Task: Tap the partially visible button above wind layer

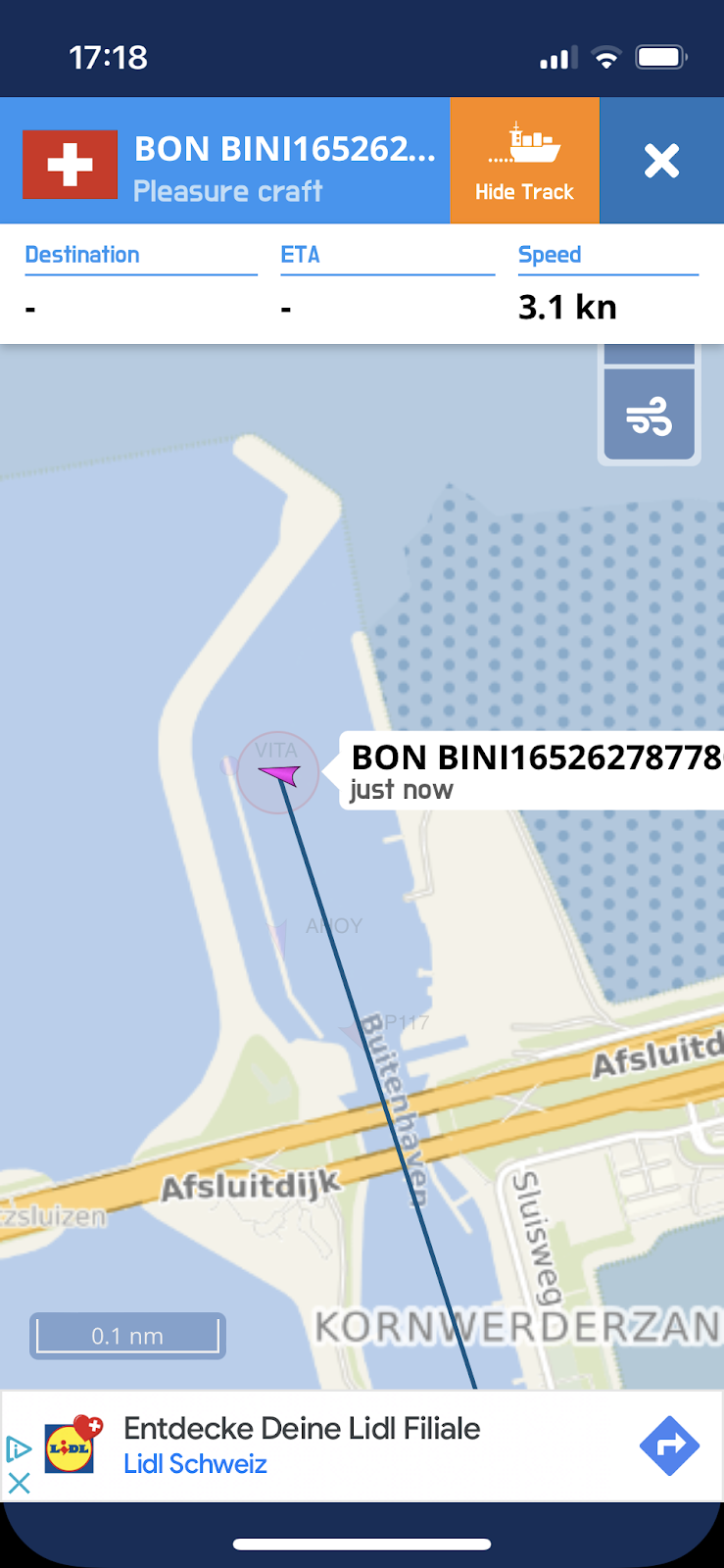Action: [x=649, y=354]
